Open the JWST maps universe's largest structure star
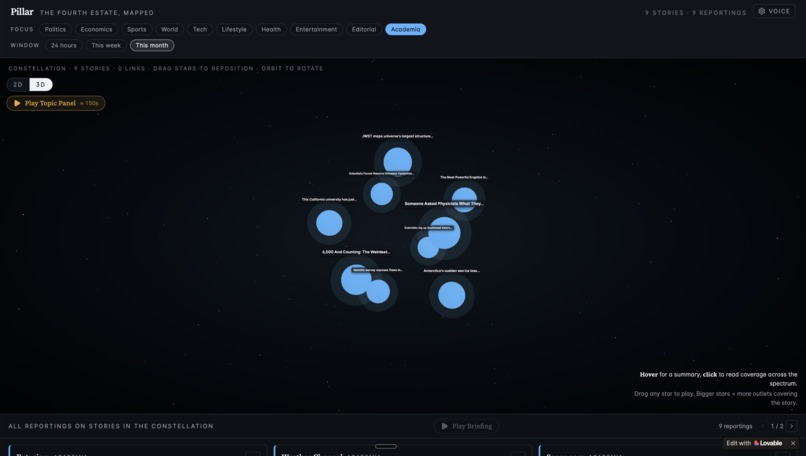Viewport: 806px width, 456px height. pos(397,162)
